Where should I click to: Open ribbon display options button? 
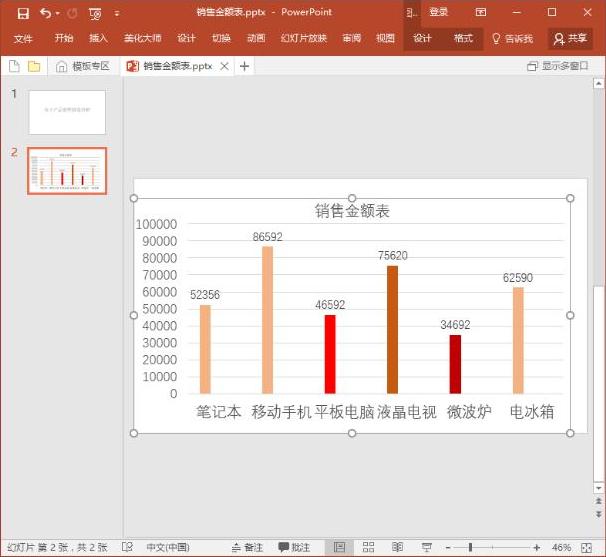pyautogui.click(x=481, y=12)
